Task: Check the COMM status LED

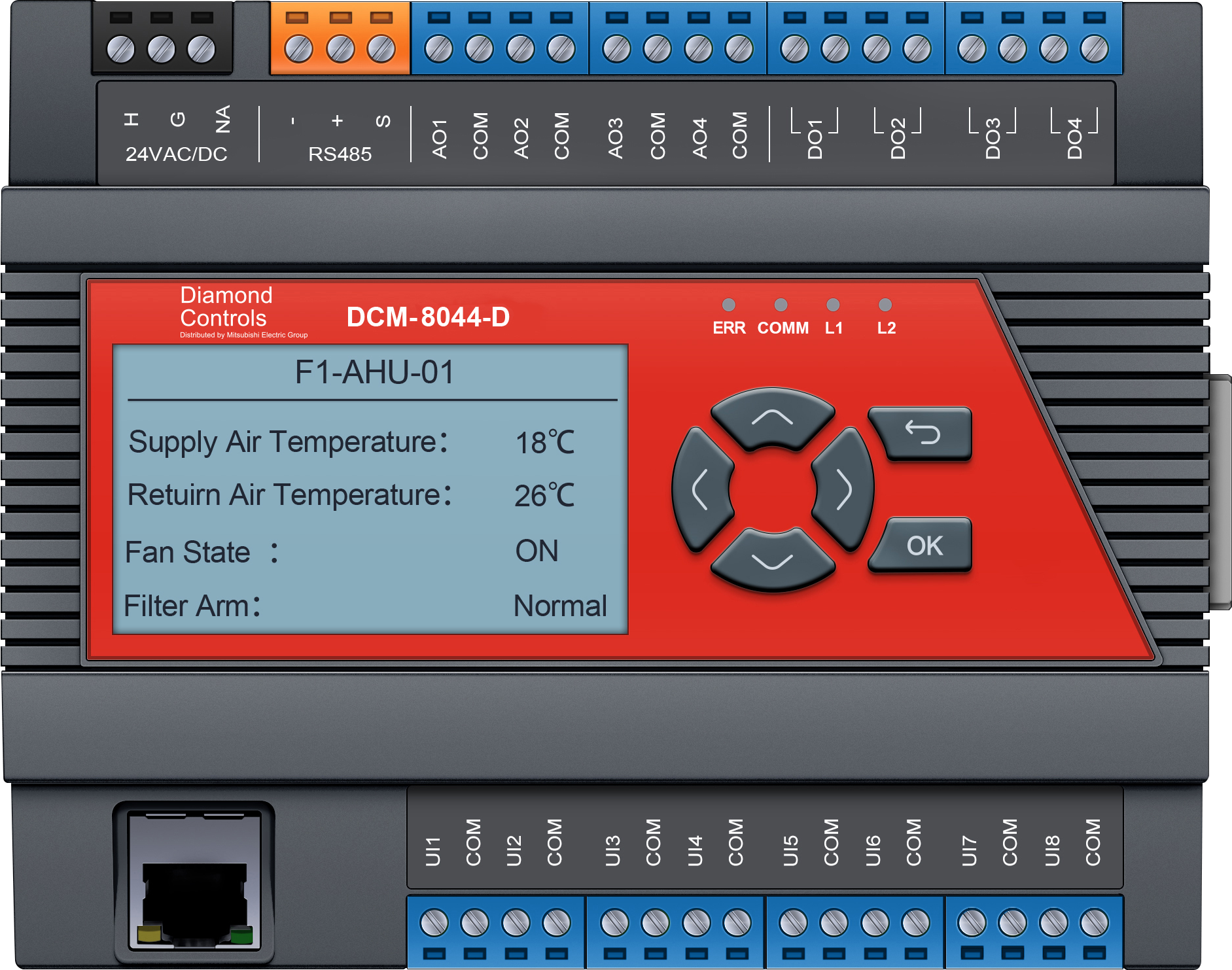Action: (x=781, y=303)
